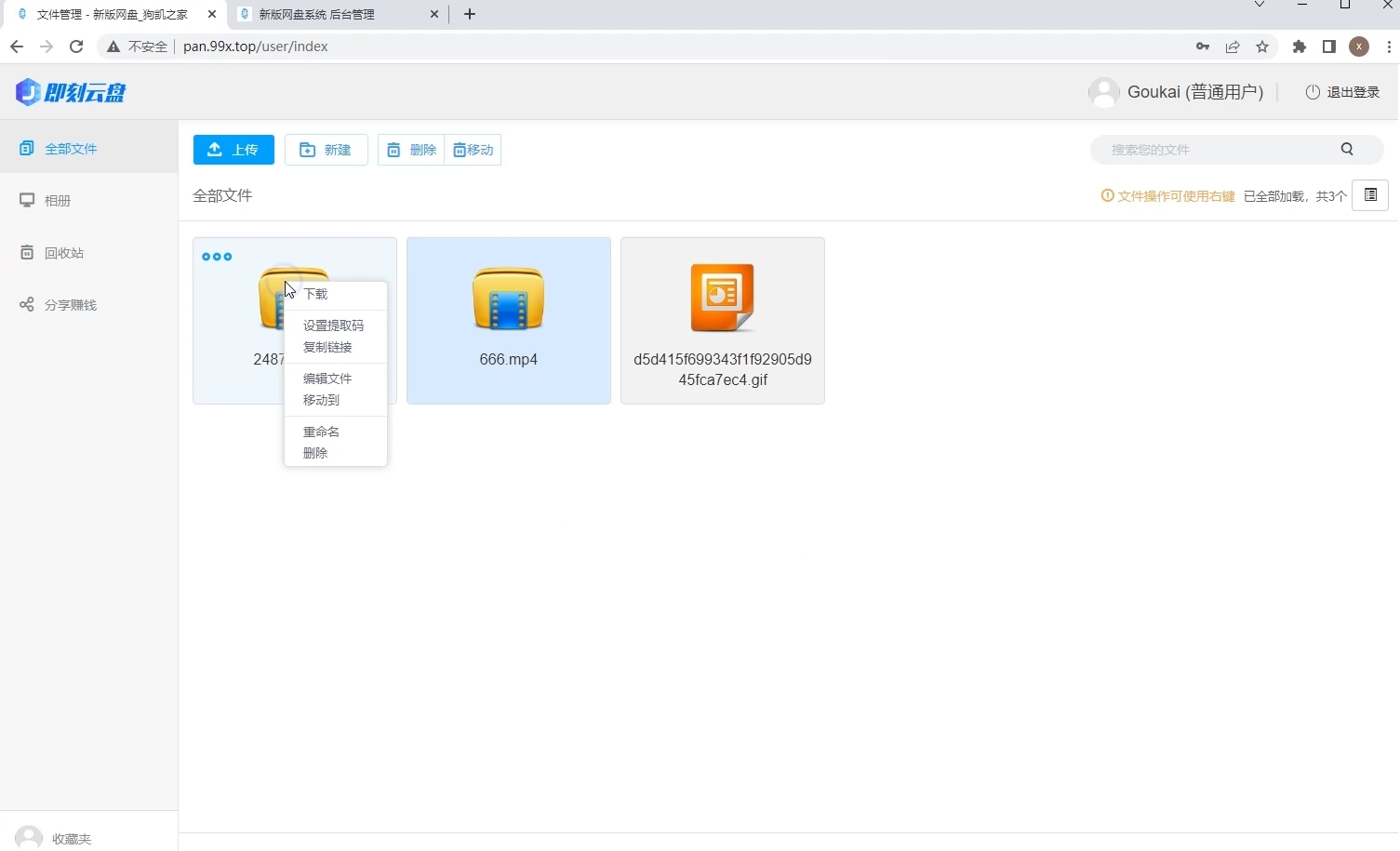The width and height of the screenshot is (1400, 851).
Task: Click the search magnifier icon
Action: [x=1347, y=149]
